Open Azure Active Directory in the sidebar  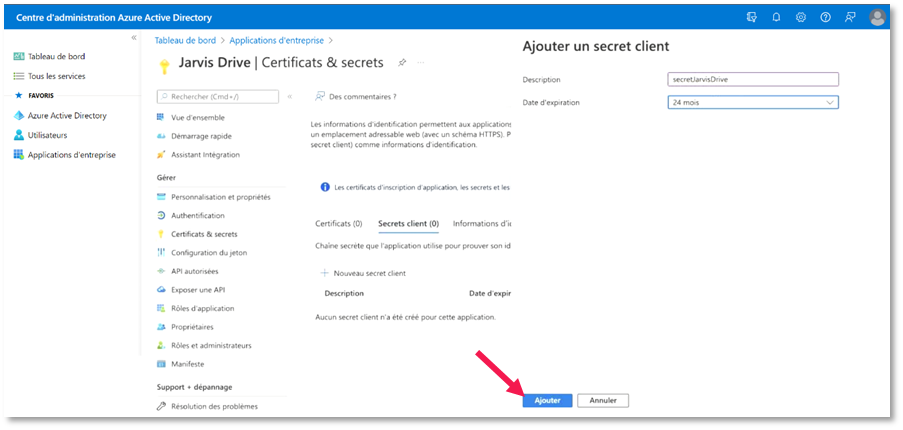67,116
